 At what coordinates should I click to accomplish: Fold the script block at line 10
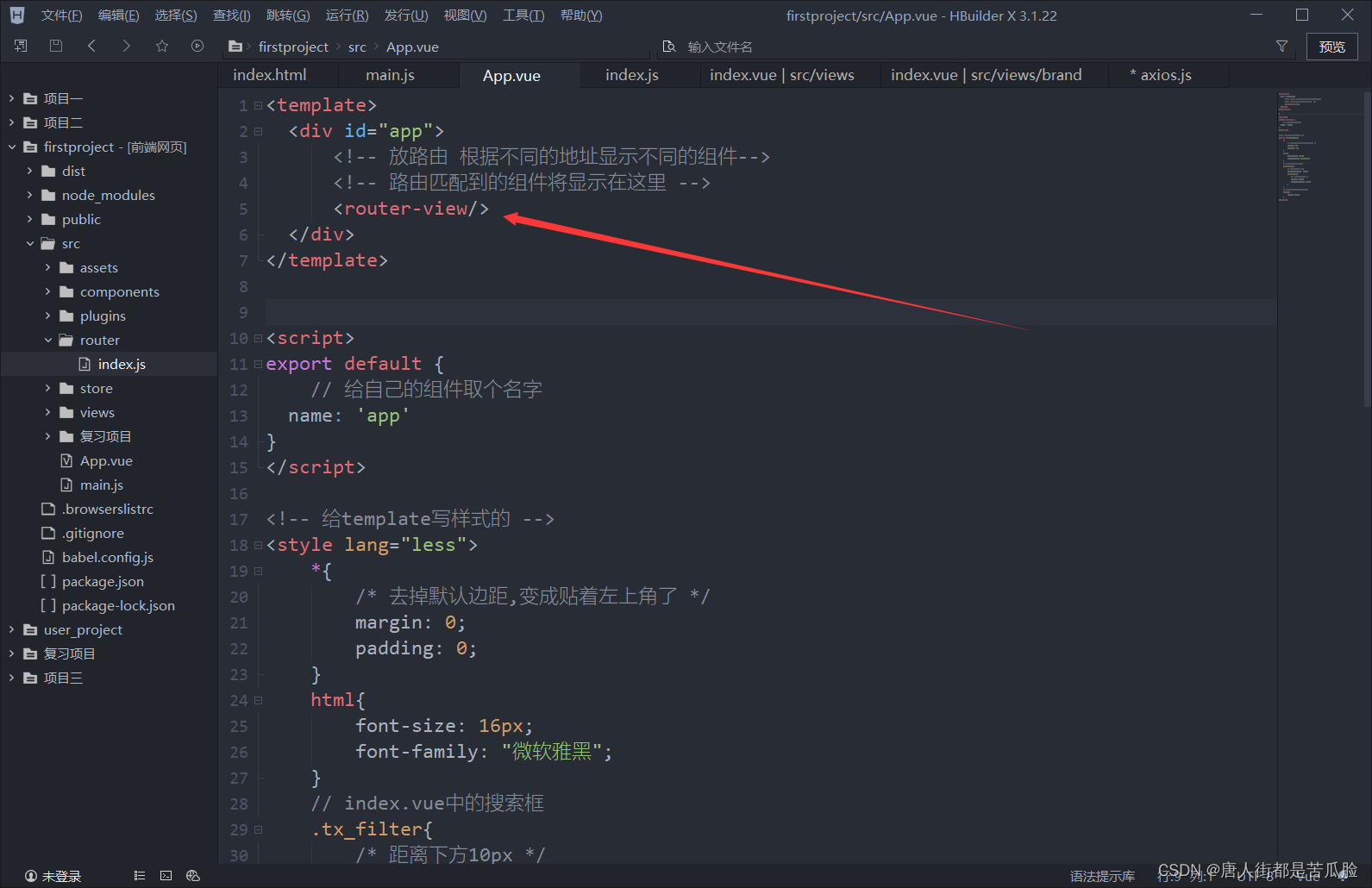[258, 339]
